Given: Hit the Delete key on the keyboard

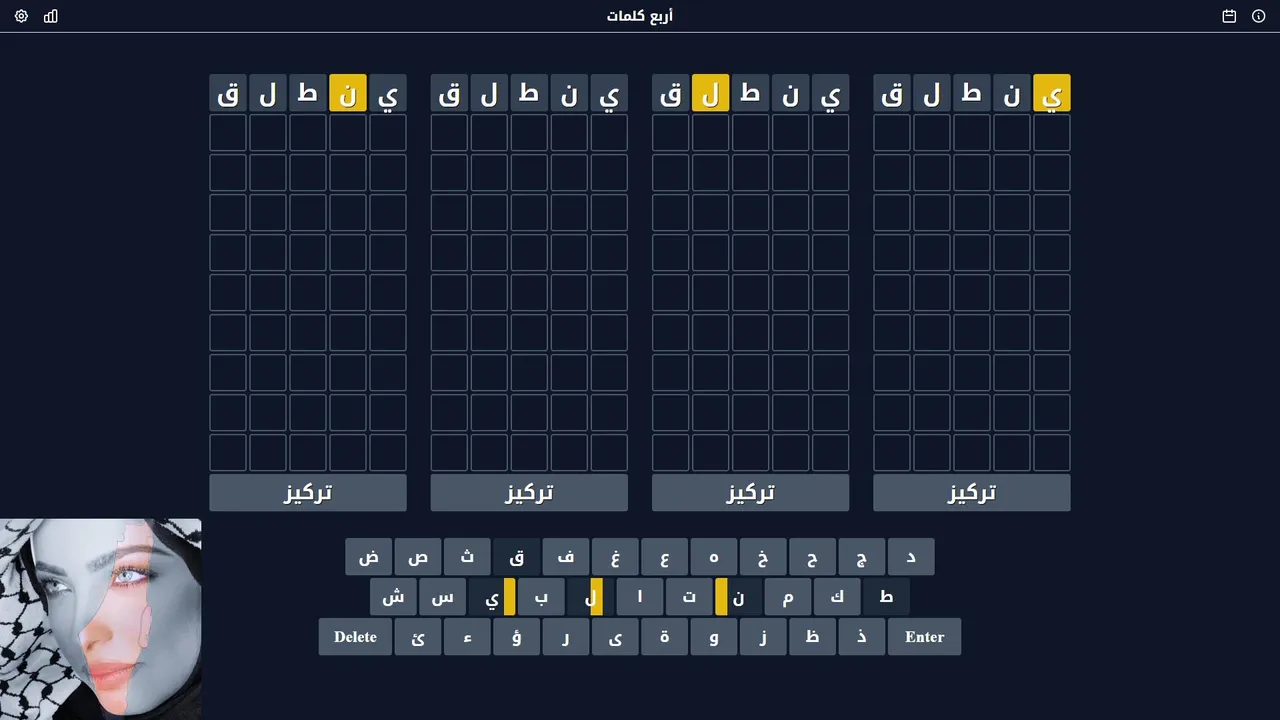Looking at the screenshot, I should pos(355,637).
